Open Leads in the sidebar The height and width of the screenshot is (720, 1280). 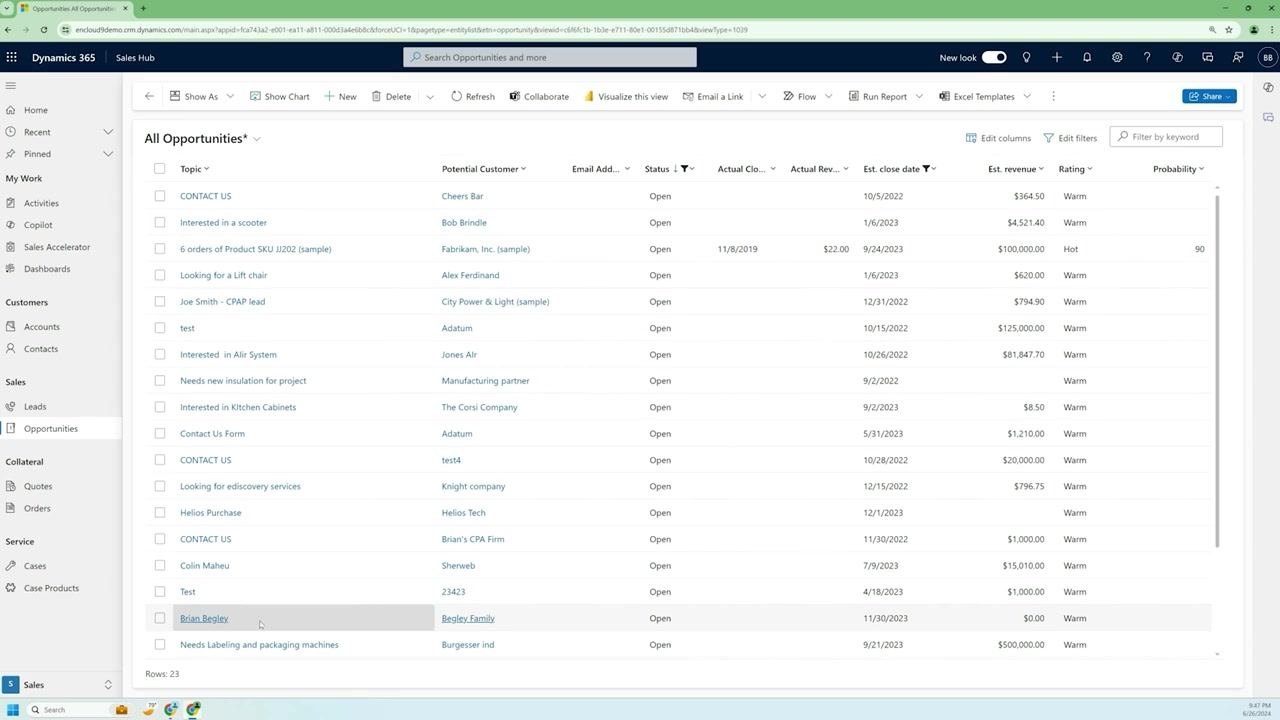[35, 407]
